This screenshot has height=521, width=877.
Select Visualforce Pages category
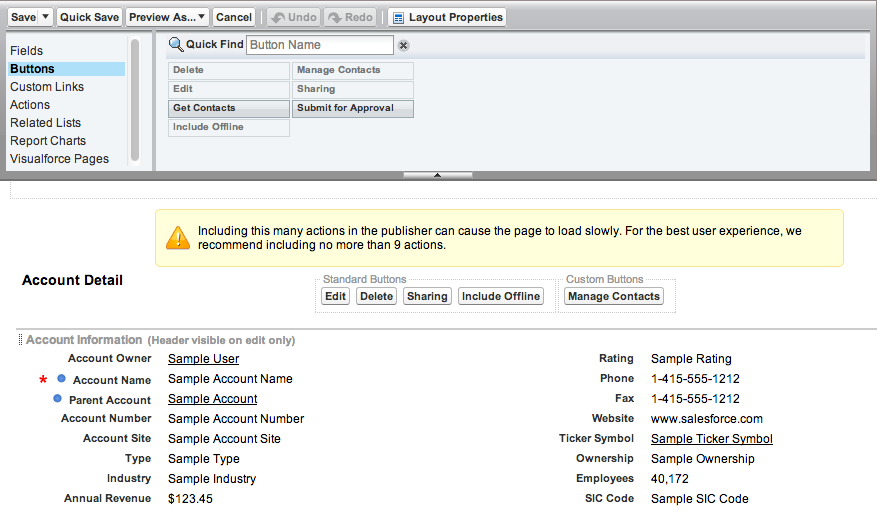coord(59,159)
